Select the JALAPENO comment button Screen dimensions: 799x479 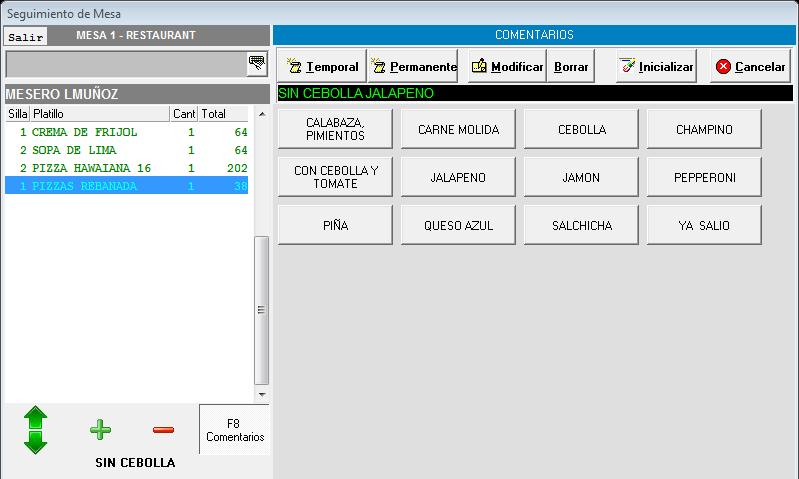click(x=458, y=177)
